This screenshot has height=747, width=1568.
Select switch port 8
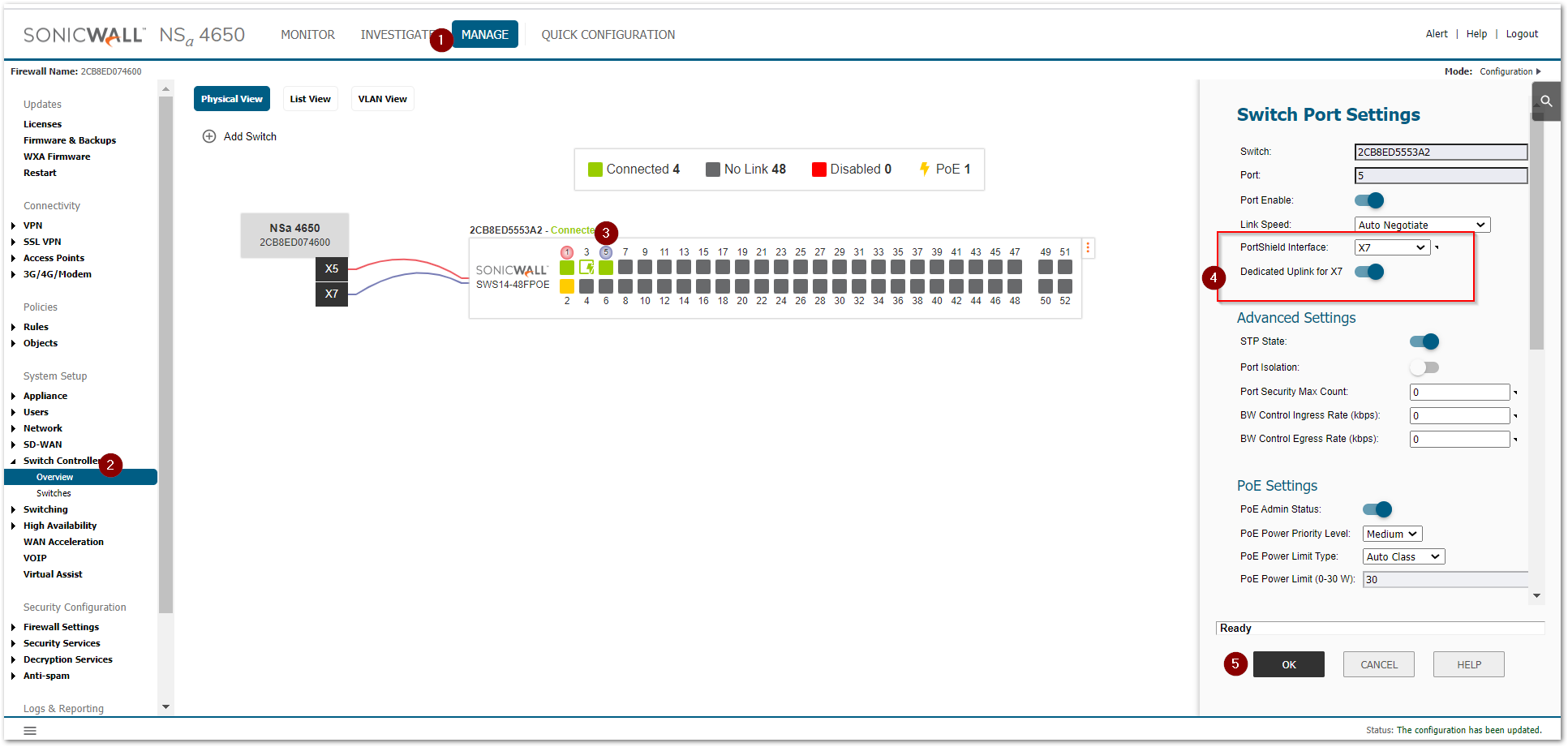click(x=625, y=286)
